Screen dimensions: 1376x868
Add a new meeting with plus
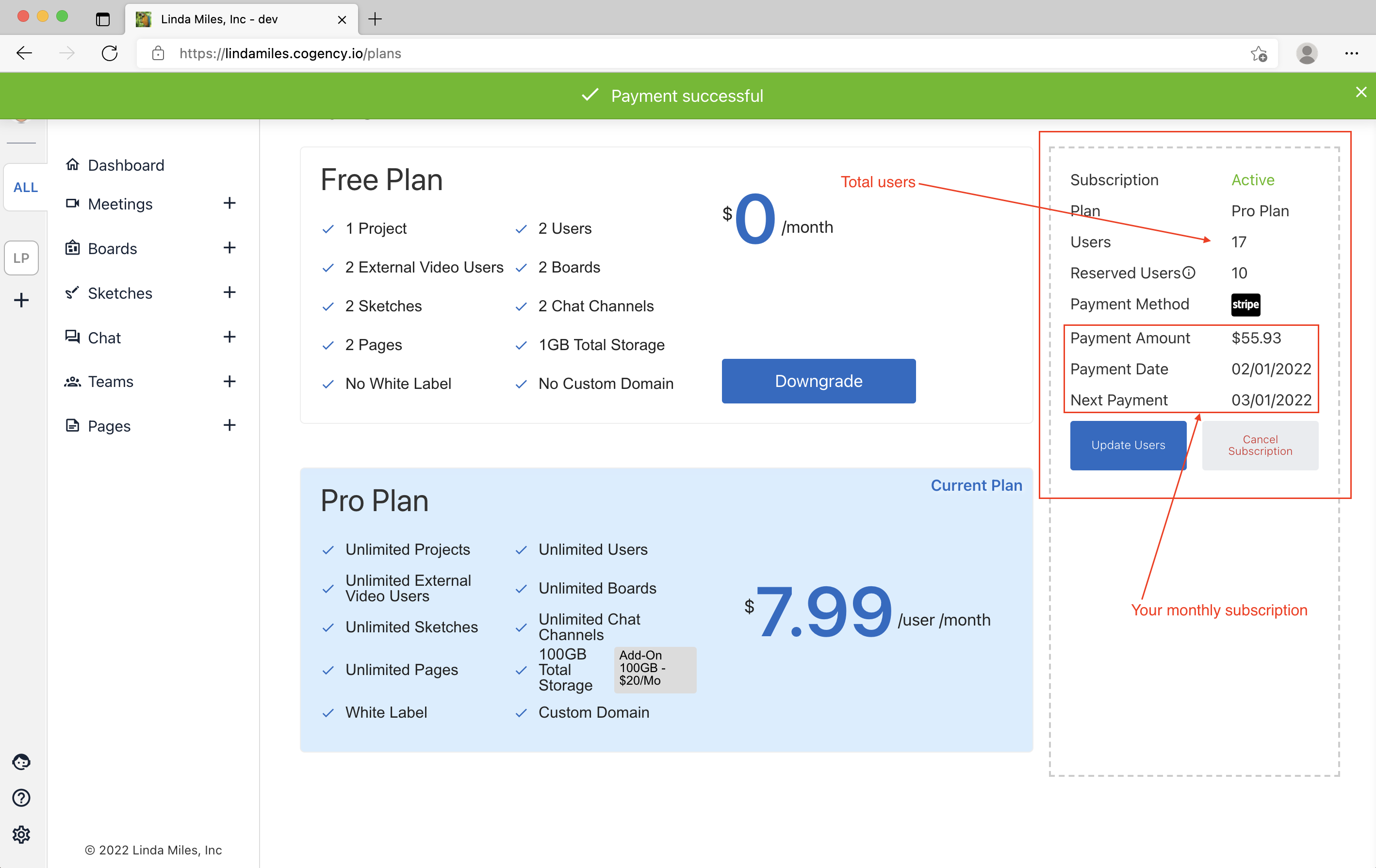click(229, 203)
